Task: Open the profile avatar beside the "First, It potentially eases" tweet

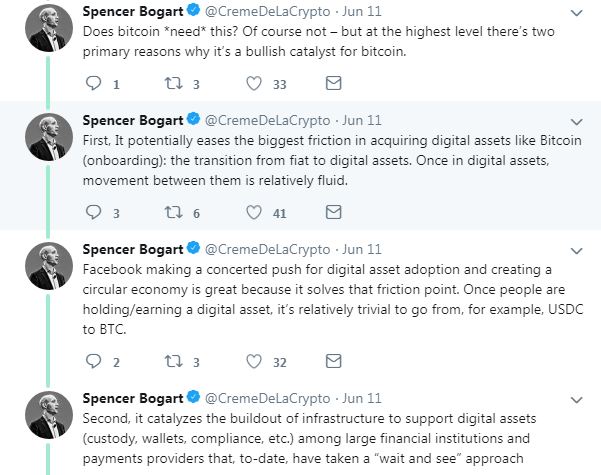Action: coord(46,137)
